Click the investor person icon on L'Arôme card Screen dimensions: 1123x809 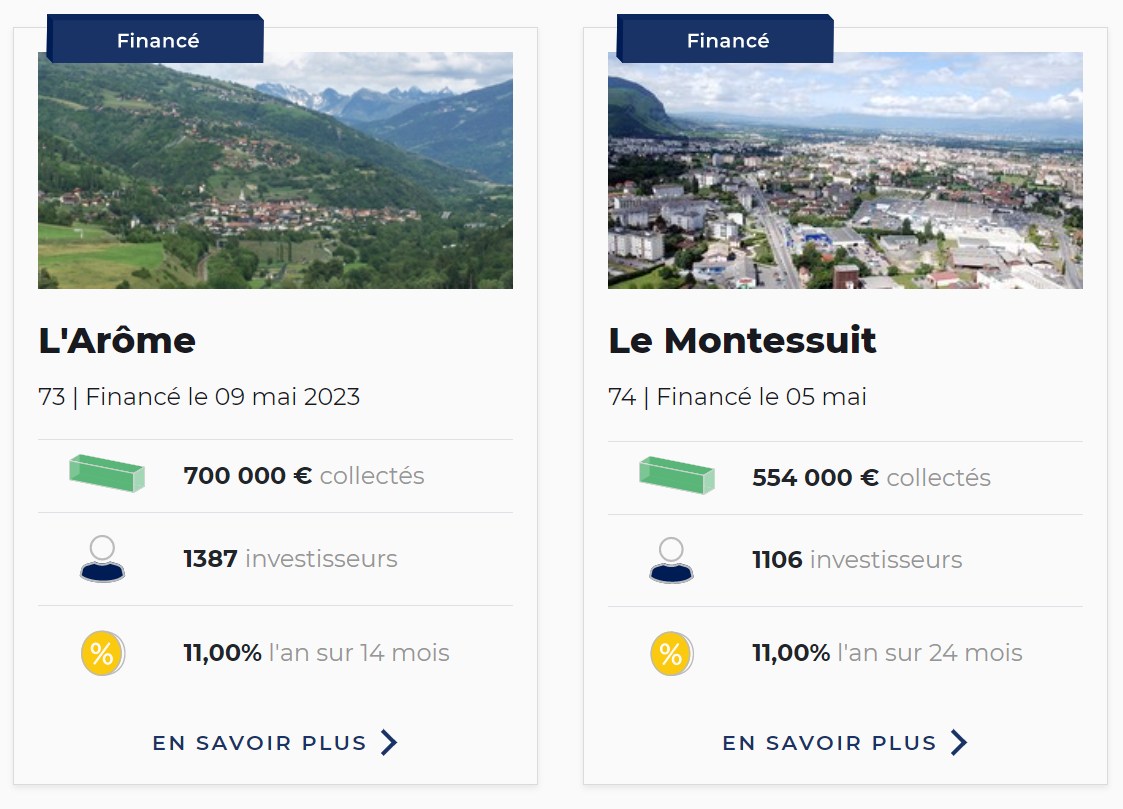102,559
